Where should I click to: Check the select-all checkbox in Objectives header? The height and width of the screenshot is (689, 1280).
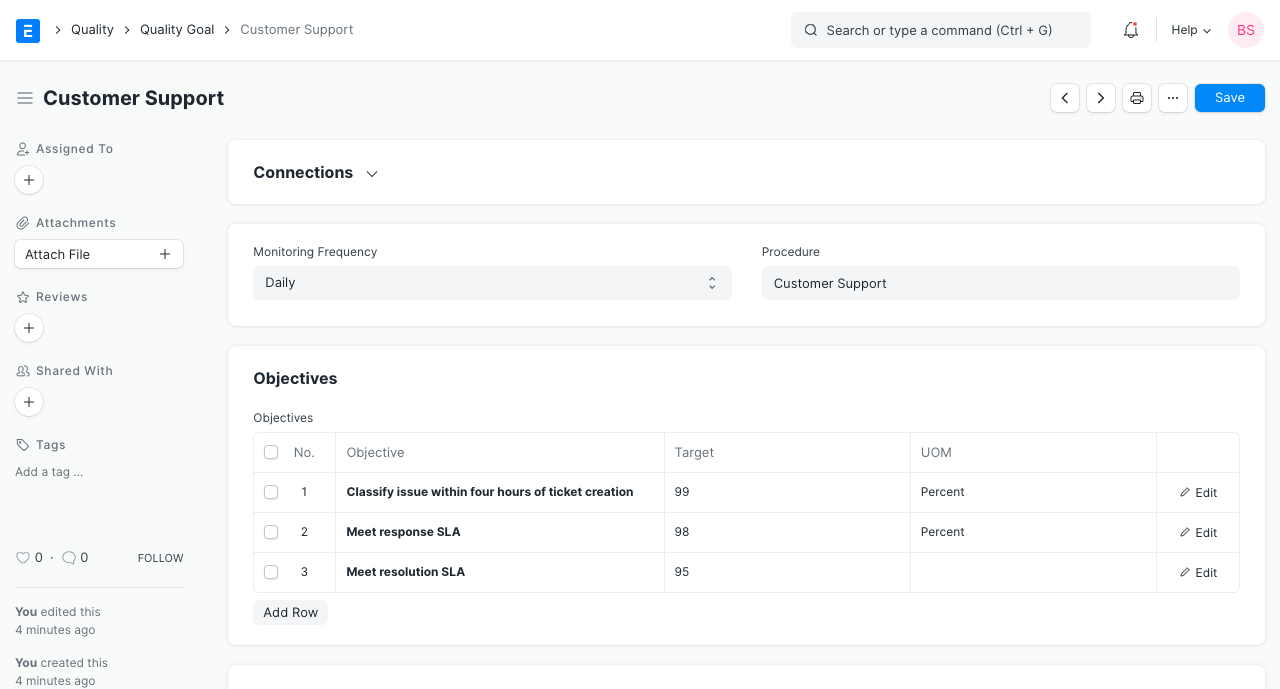click(271, 453)
